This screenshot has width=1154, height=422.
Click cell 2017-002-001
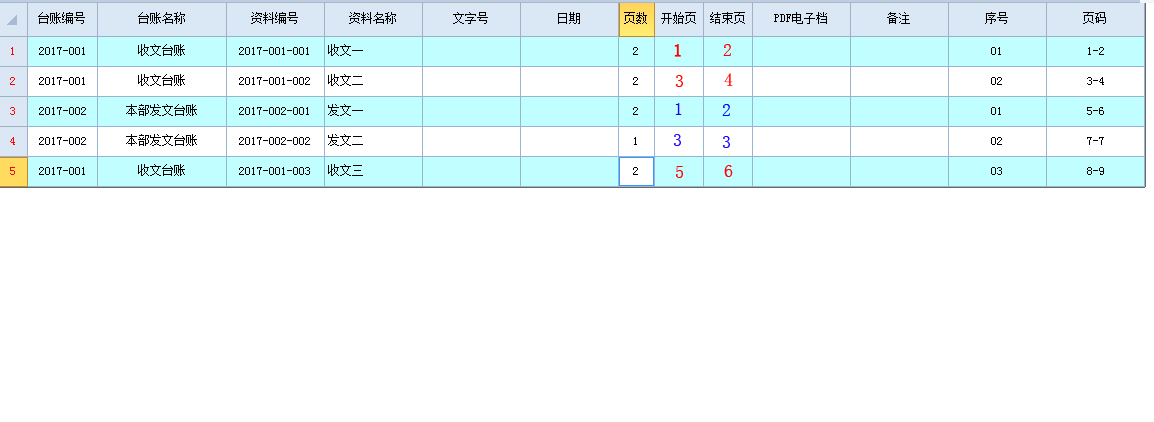(x=275, y=112)
